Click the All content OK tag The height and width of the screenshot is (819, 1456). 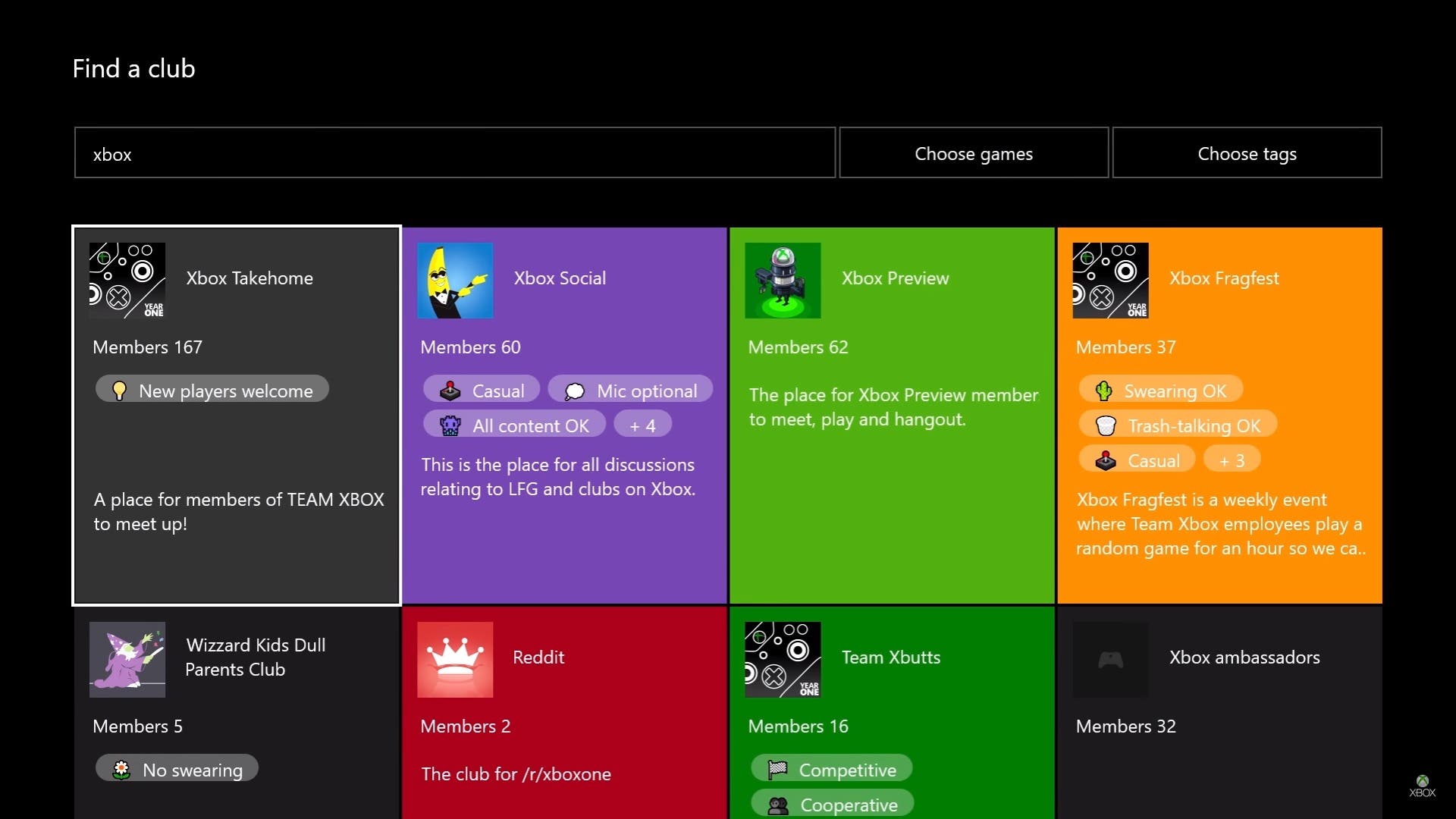tap(514, 425)
